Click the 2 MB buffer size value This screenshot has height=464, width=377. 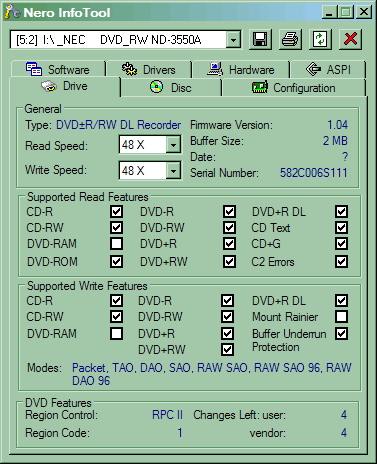pos(335,141)
